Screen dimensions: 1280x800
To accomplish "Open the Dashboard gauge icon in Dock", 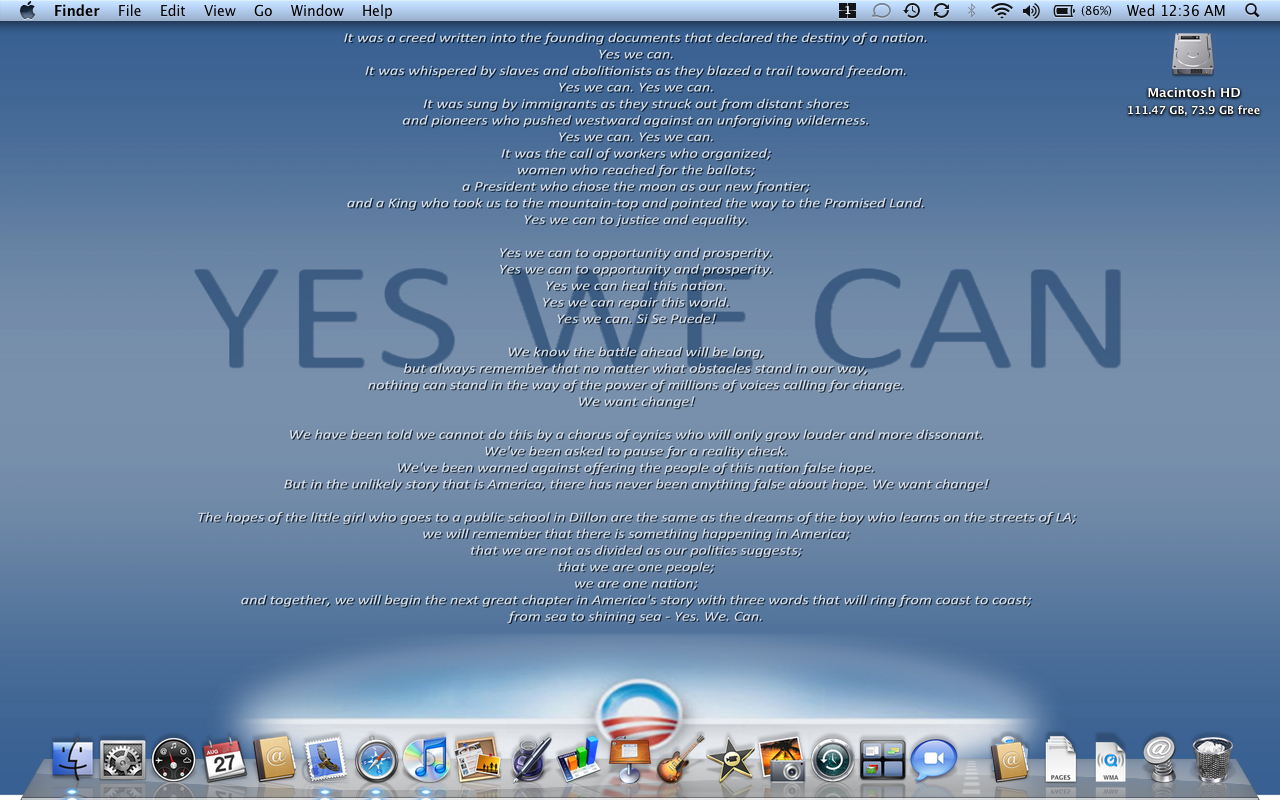I will point(174,760).
